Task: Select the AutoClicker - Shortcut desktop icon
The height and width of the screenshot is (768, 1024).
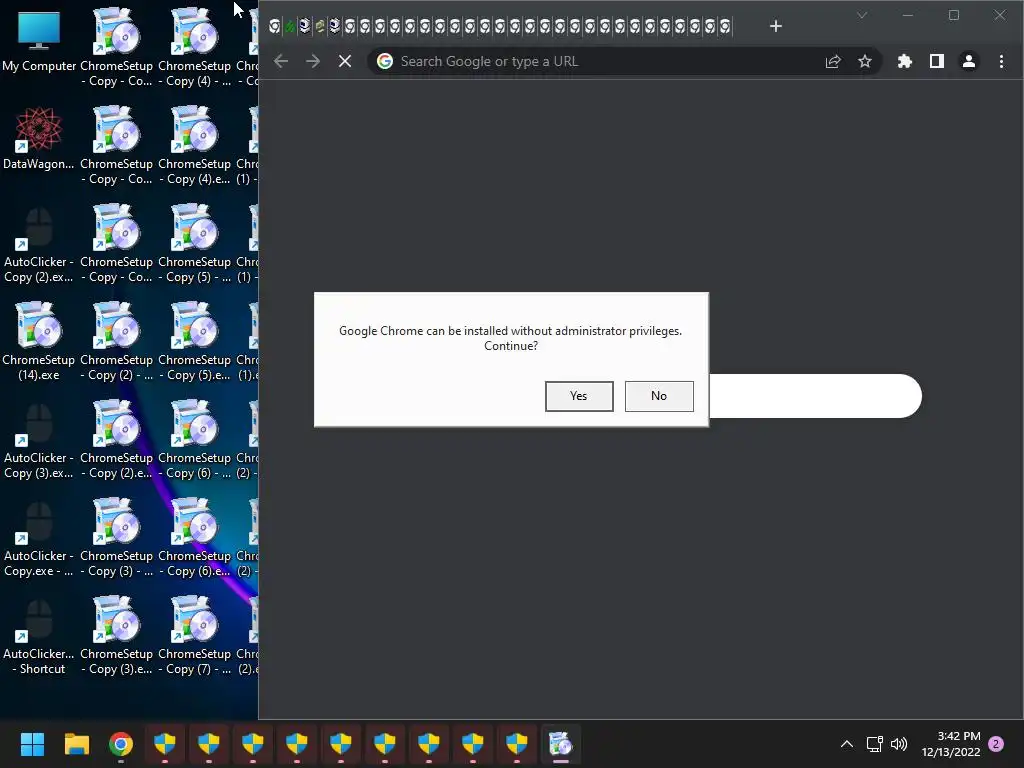Action: click(39, 637)
